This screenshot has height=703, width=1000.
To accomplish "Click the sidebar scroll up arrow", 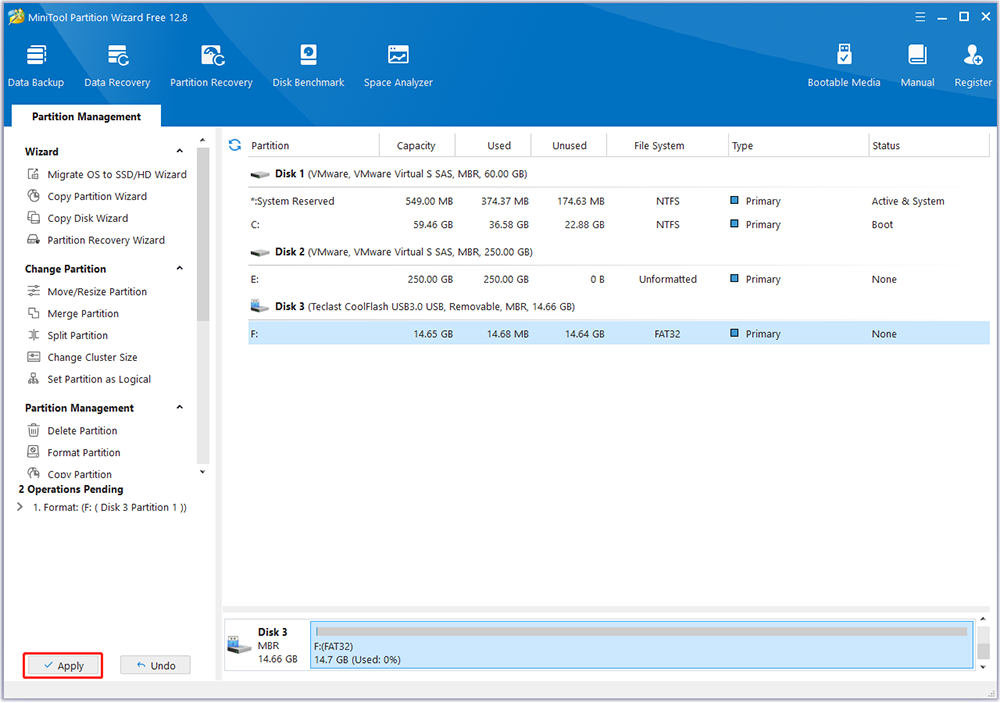I will pos(203,140).
